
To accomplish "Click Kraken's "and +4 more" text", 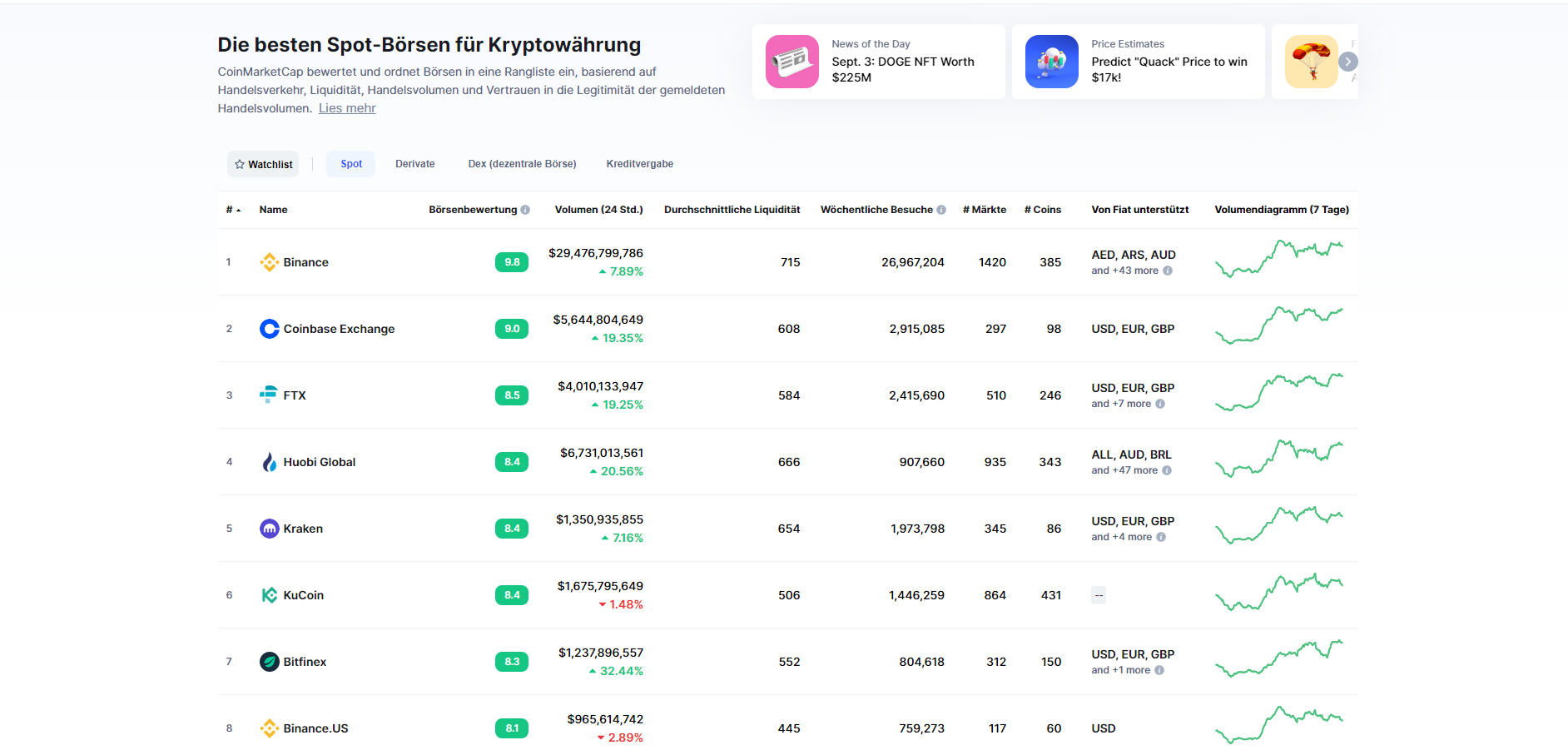I will (1122, 537).
